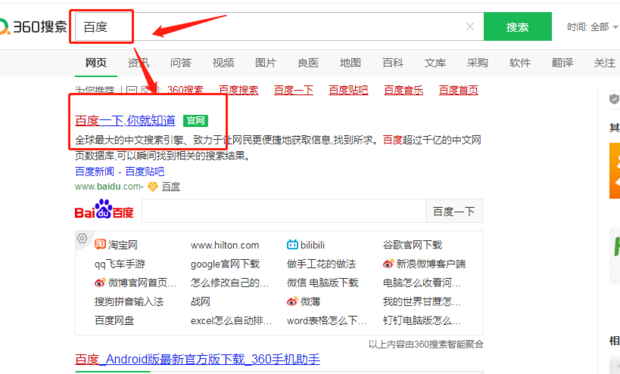The image size is (620, 374).
Task: Click the 淘宝网 icon
Action: pyautogui.click(x=100, y=244)
